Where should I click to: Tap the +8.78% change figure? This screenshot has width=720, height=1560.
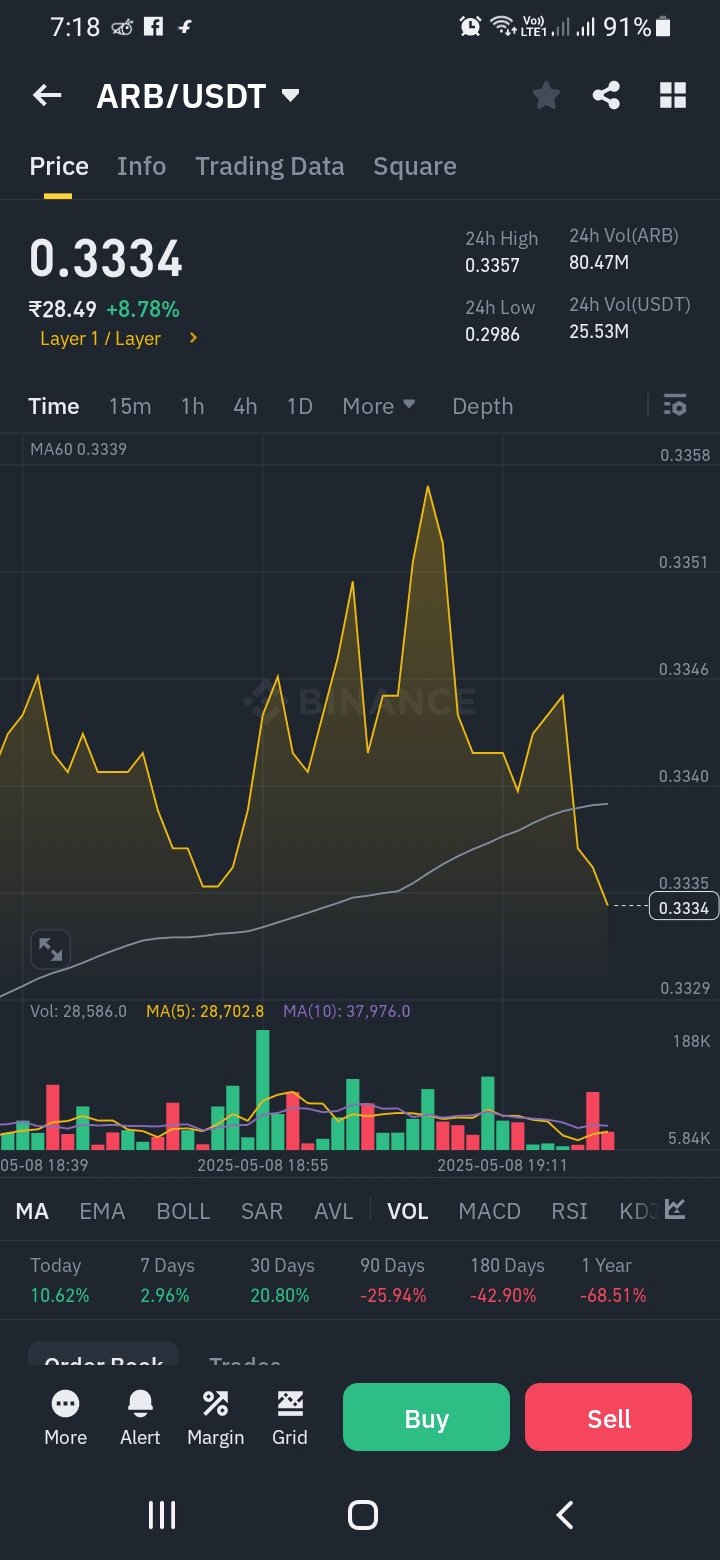pos(143,309)
